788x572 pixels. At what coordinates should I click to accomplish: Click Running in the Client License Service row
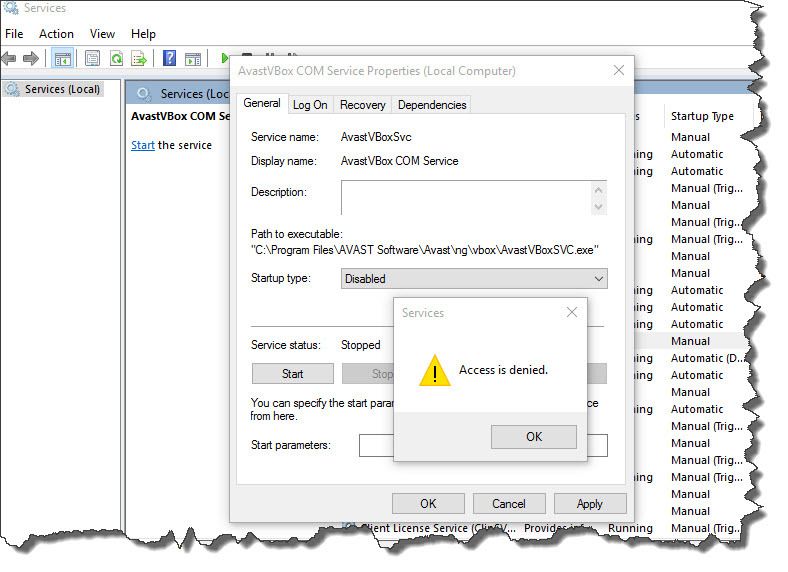630,528
